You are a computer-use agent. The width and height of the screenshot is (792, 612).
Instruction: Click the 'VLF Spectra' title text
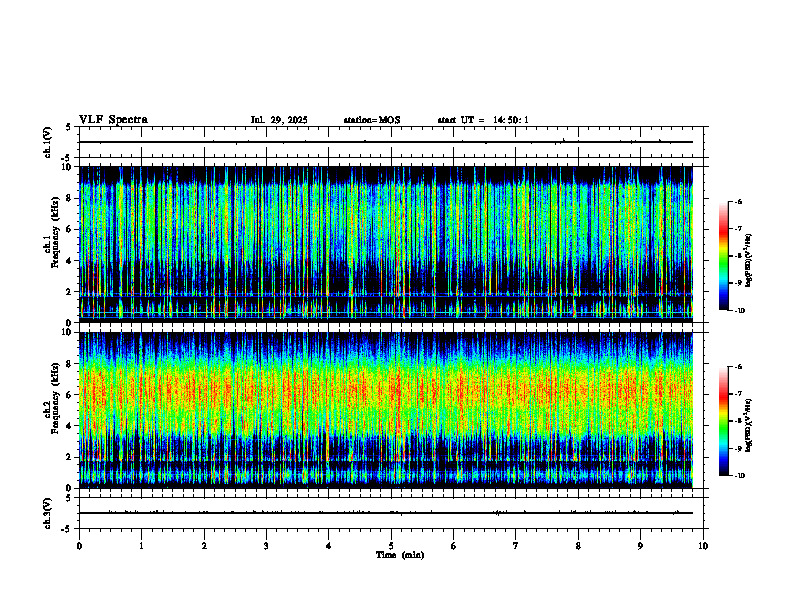pyautogui.click(x=113, y=120)
